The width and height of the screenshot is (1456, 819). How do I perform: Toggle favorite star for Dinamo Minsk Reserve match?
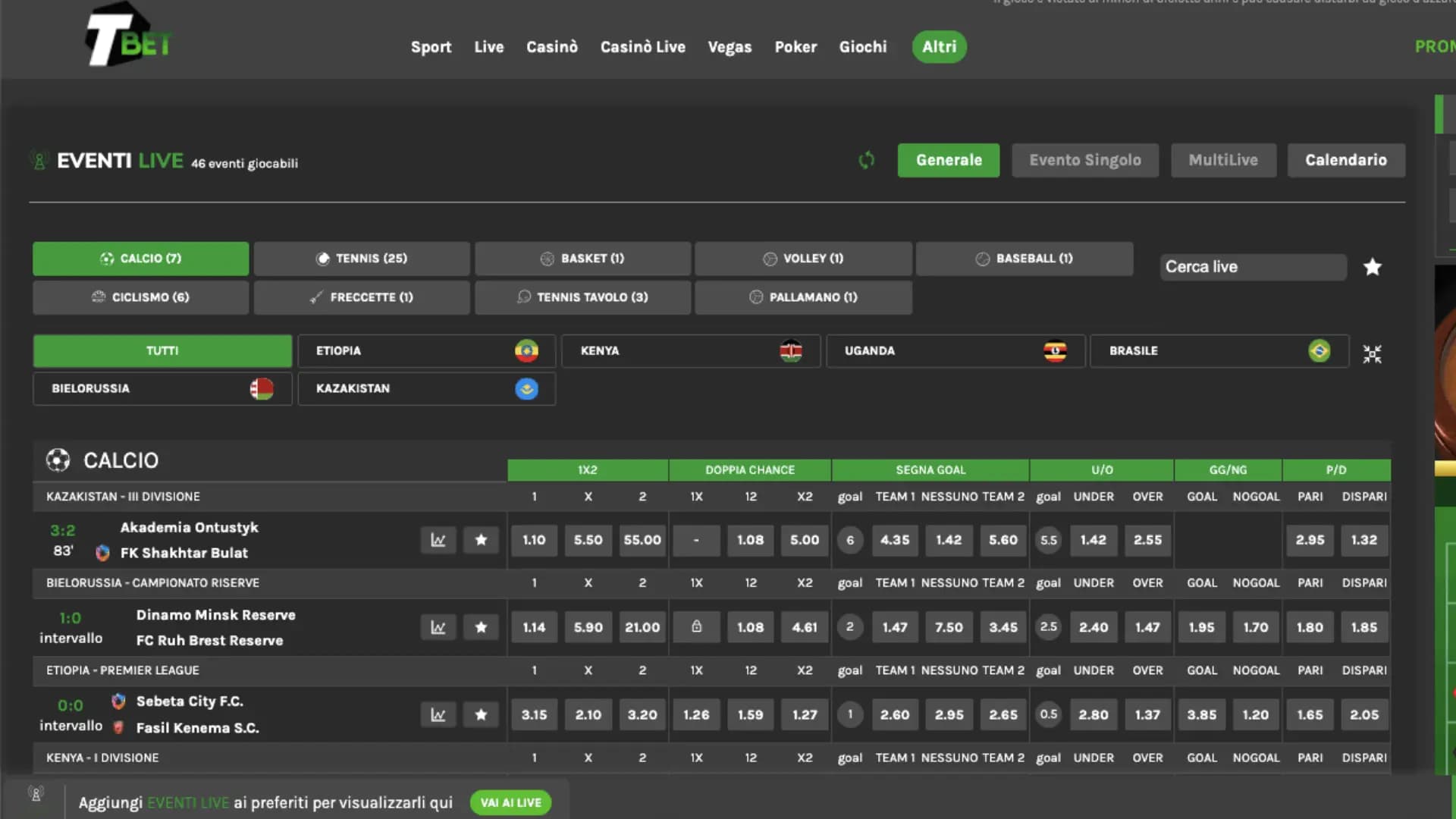click(x=481, y=627)
